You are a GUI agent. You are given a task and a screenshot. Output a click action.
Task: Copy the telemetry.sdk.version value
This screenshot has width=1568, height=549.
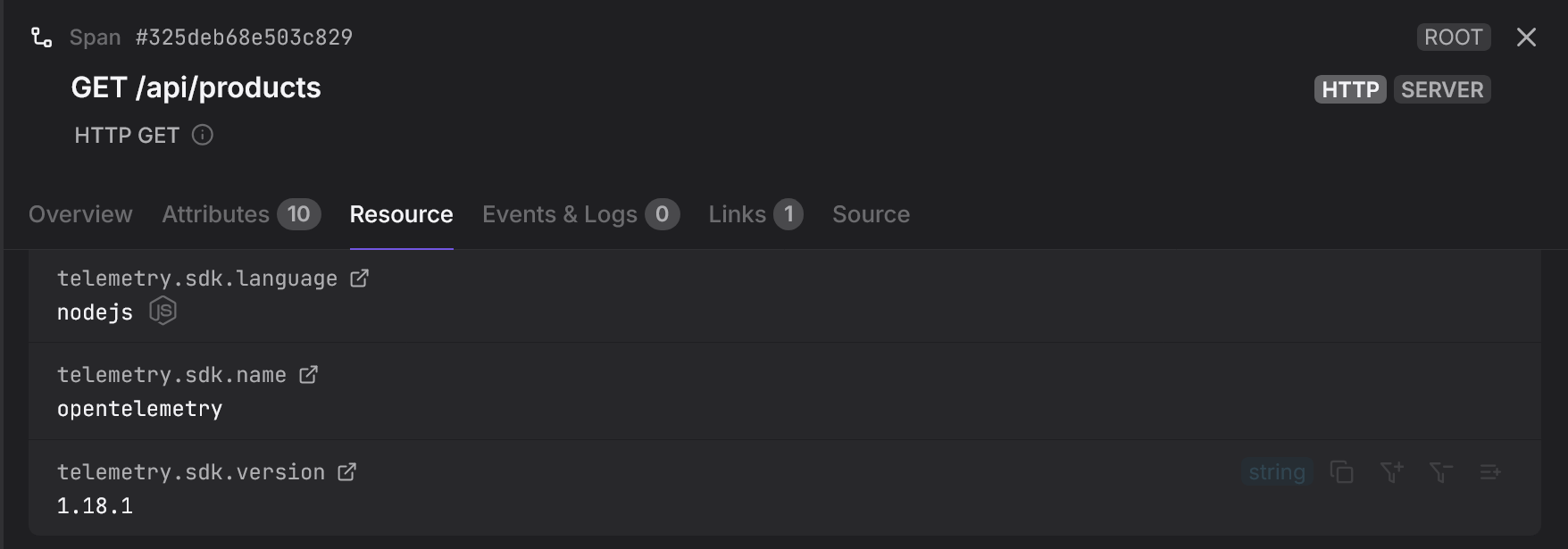1342,472
